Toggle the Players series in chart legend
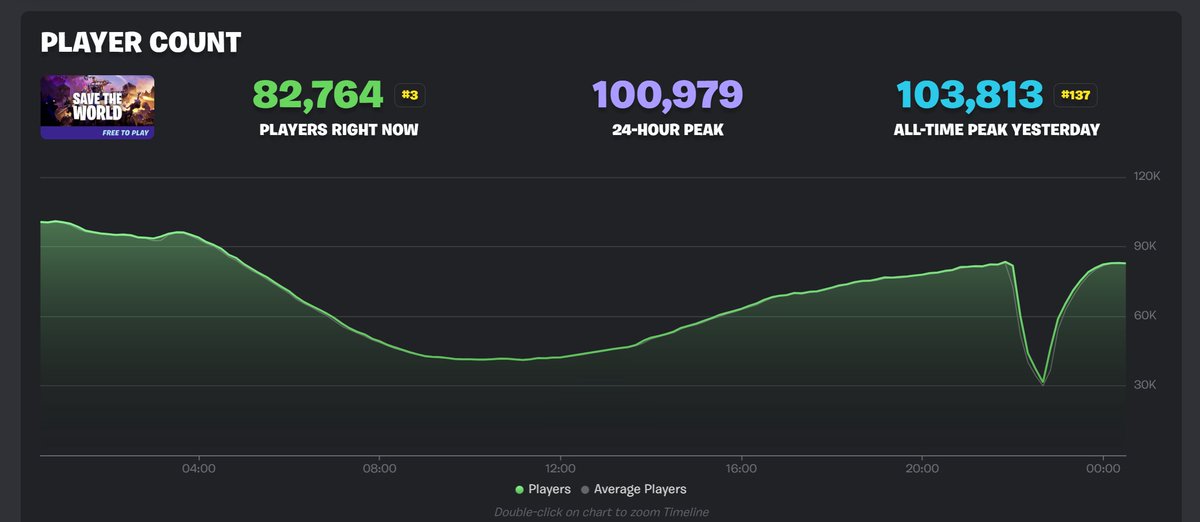The image size is (1200, 522). (543, 489)
